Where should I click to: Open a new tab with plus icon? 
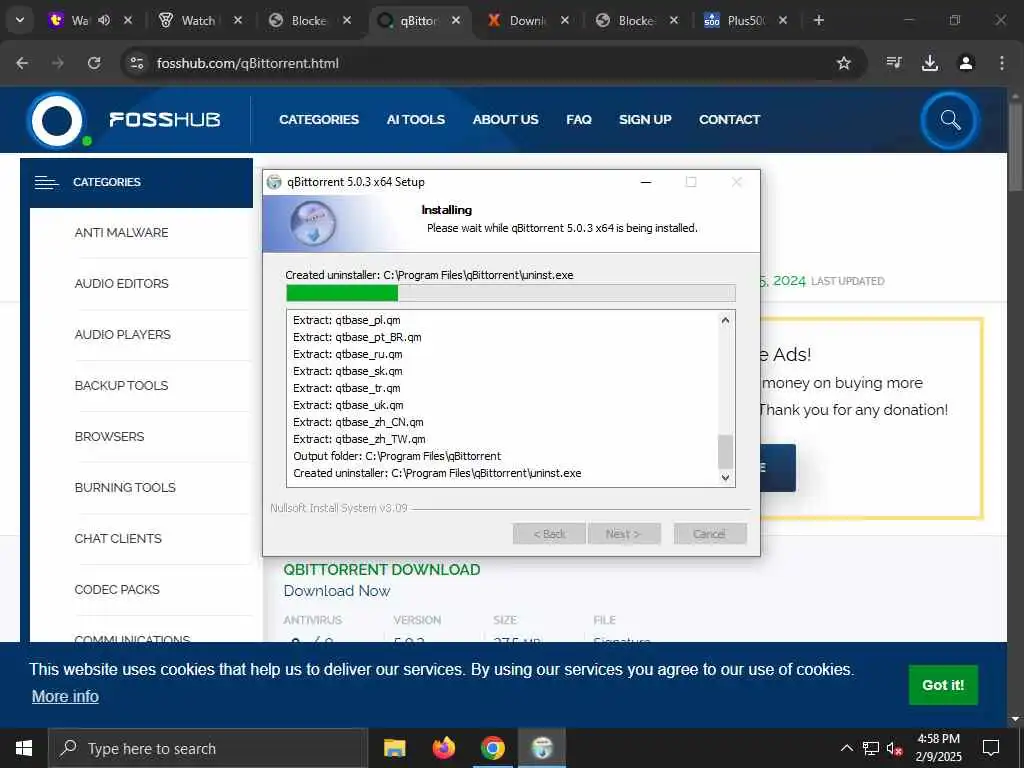click(819, 20)
